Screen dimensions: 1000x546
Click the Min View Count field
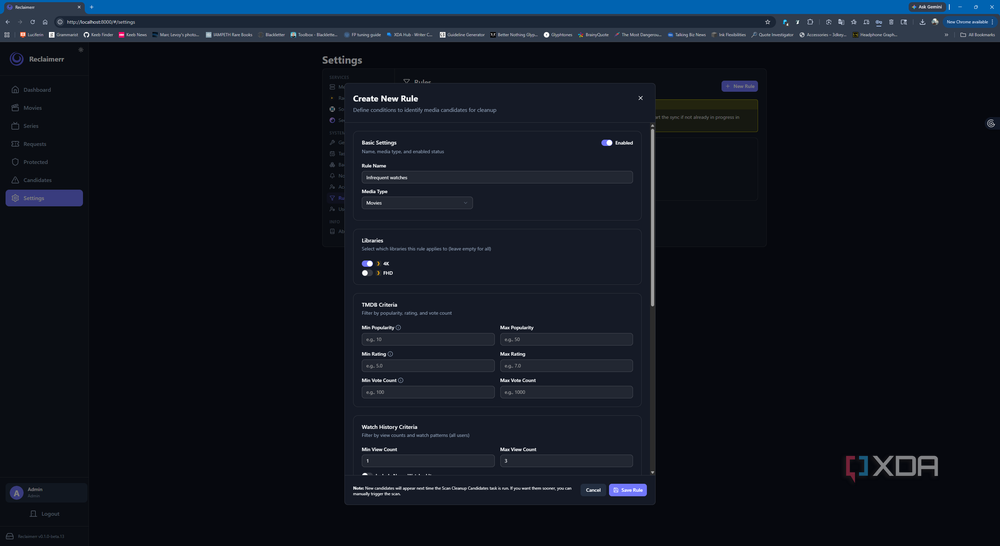428,461
